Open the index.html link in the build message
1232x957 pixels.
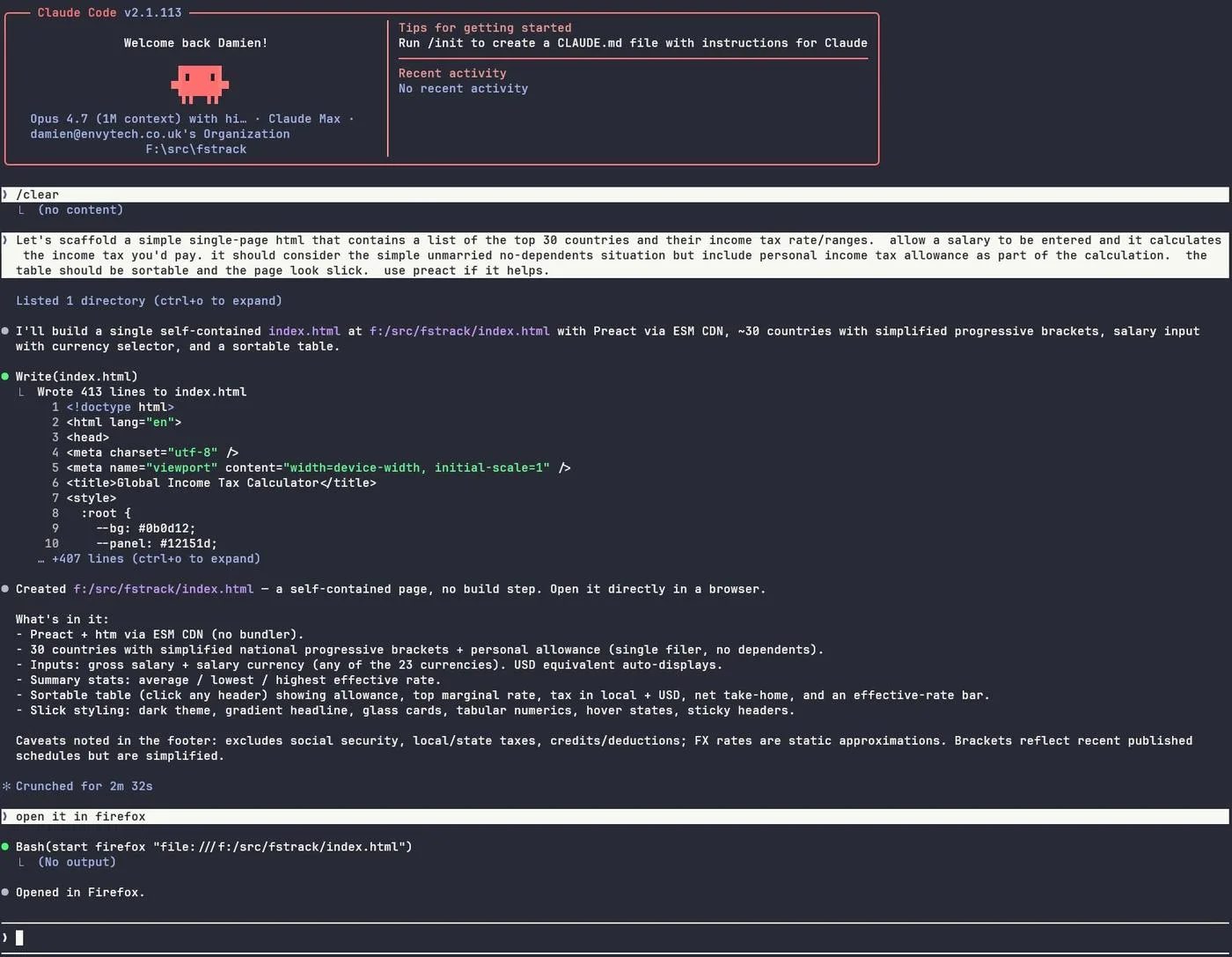click(x=304, y=331)
